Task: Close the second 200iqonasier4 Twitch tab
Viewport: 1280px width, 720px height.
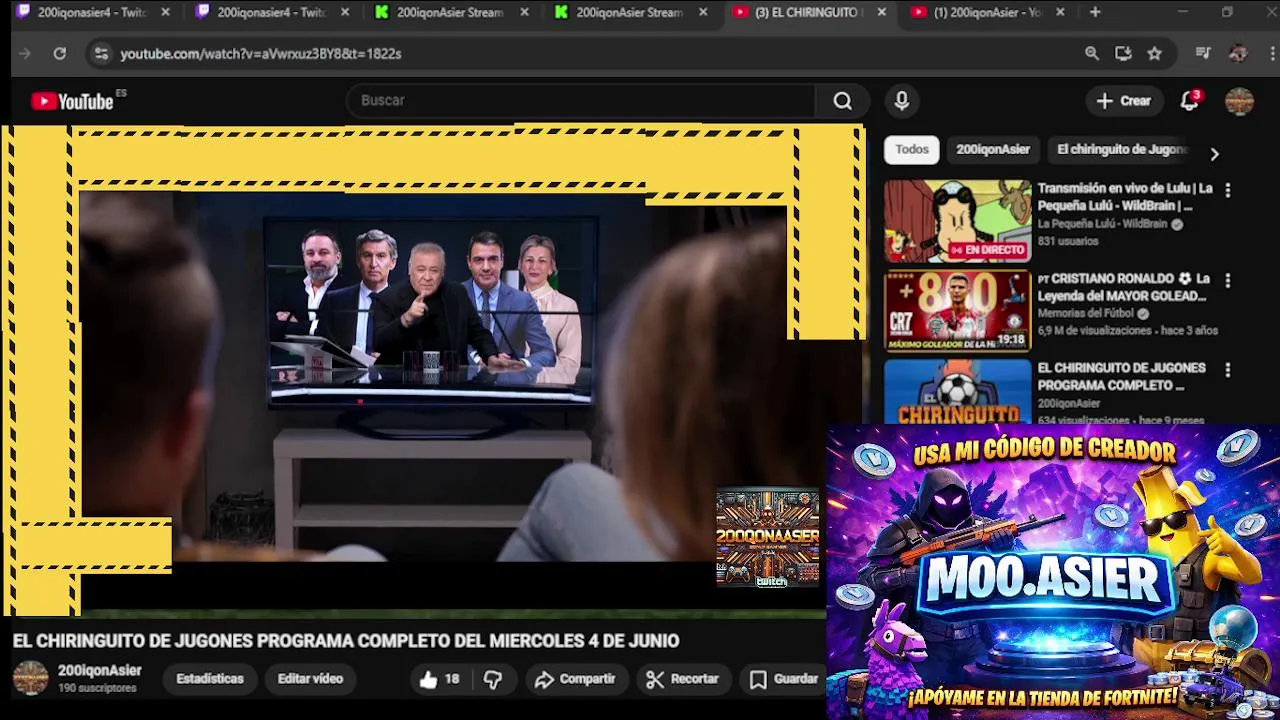Action: coord(345,12)
